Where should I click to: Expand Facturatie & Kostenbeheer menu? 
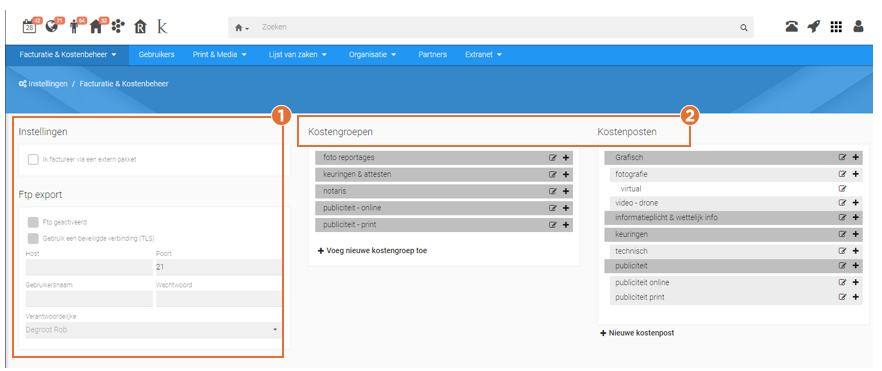coord(68,55)
